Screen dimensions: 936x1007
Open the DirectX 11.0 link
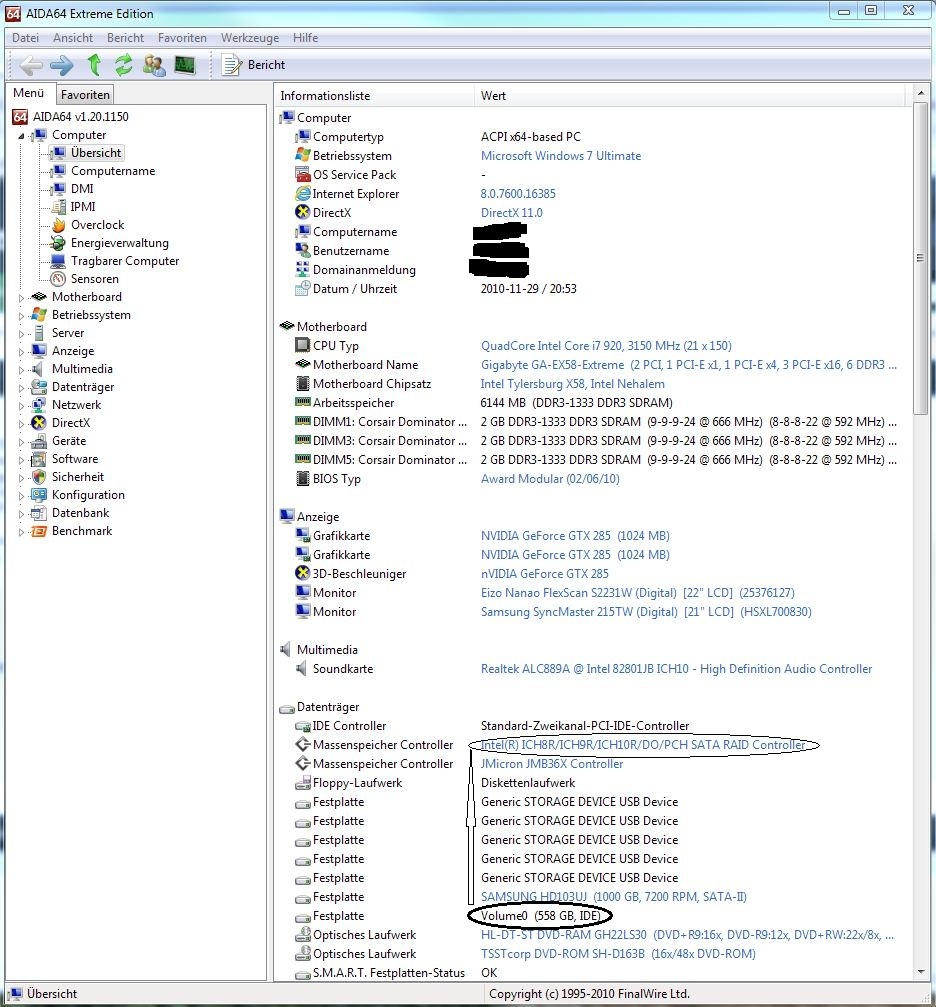point(511,213)
